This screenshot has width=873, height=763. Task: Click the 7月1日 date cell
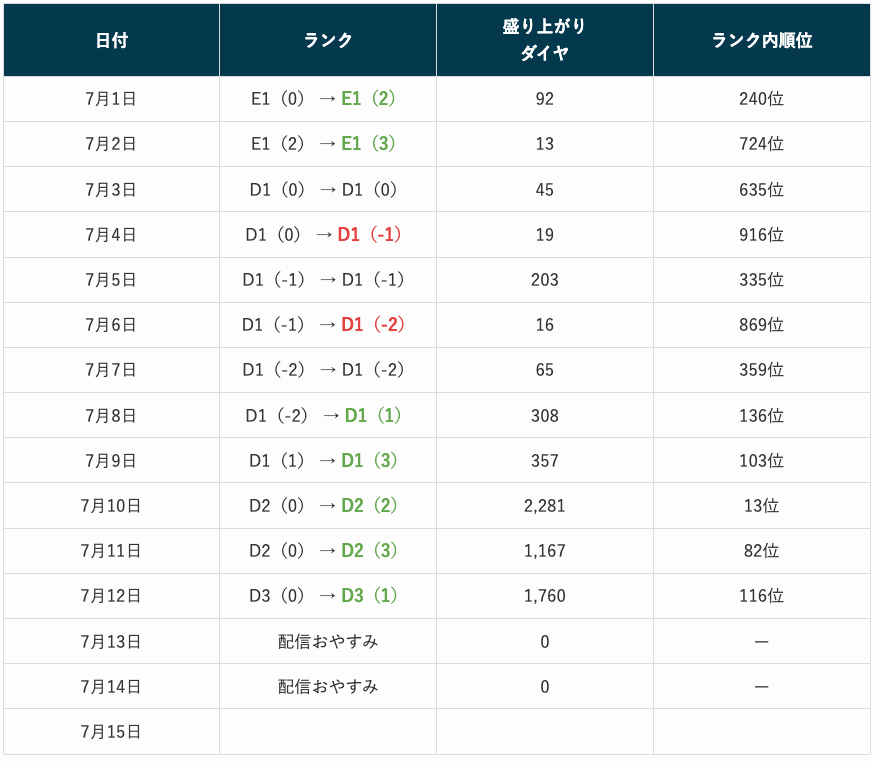click(111, 99)
